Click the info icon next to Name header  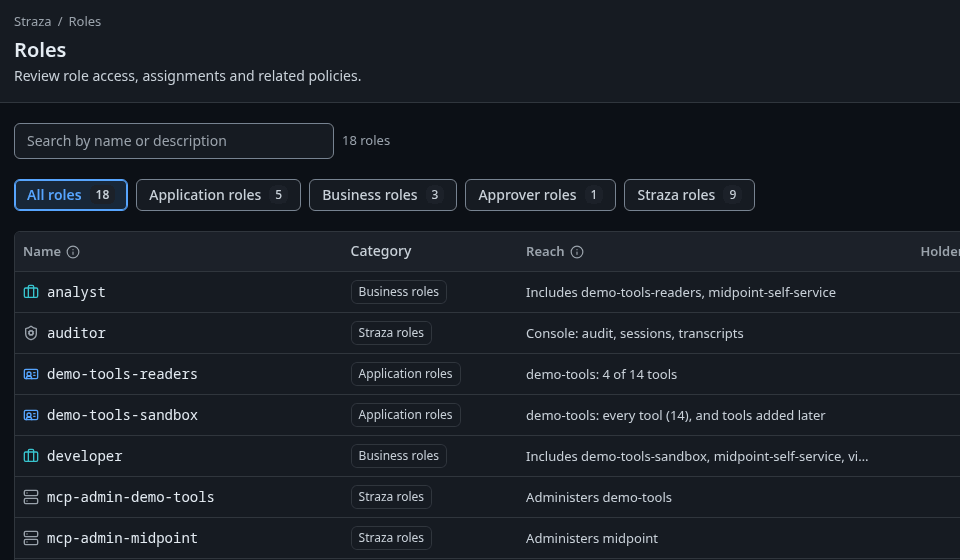pyautogui.click(x=73, y=252)
